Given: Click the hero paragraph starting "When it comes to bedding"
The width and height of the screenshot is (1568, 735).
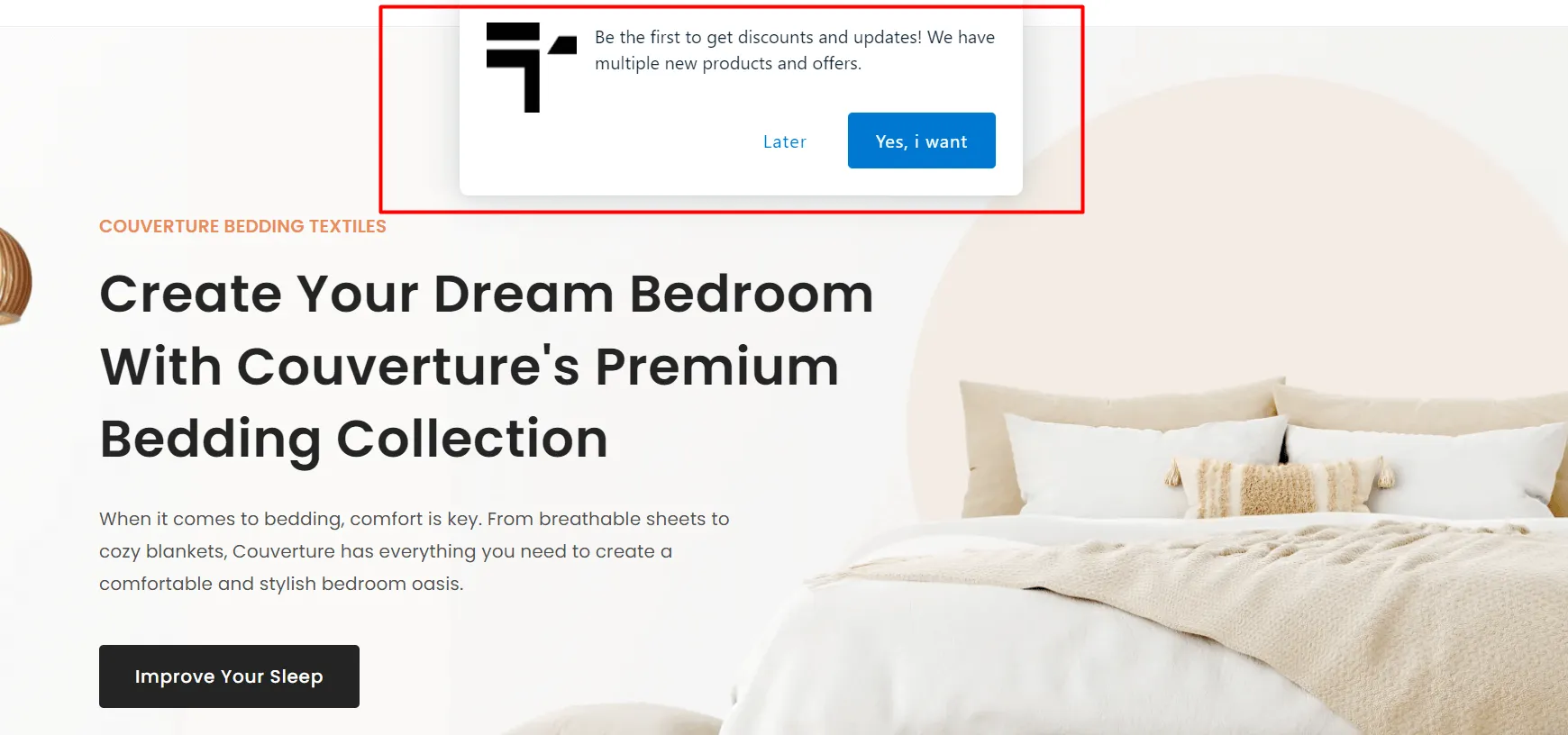Looking at the screenshot, I should [x=415, y=551].
